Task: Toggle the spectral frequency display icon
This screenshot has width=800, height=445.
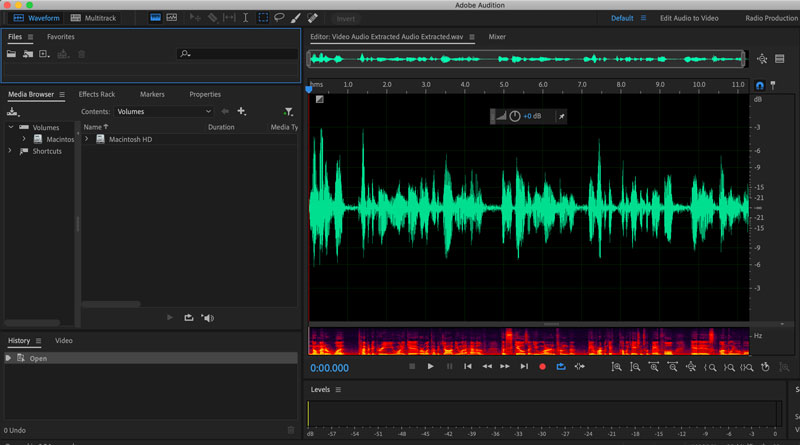Action: pos(172,18)
